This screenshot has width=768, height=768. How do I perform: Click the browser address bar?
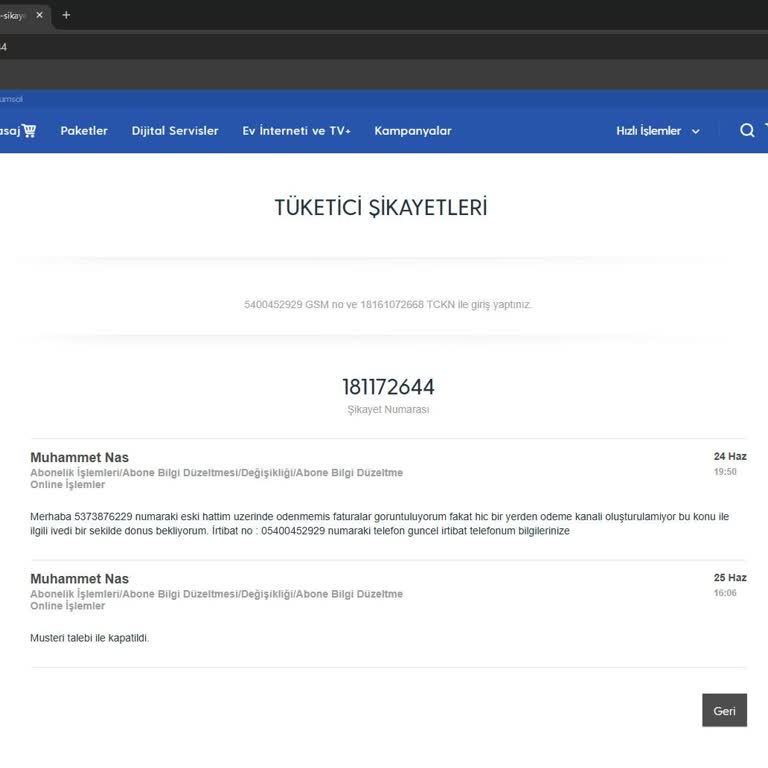coord(384,47)
